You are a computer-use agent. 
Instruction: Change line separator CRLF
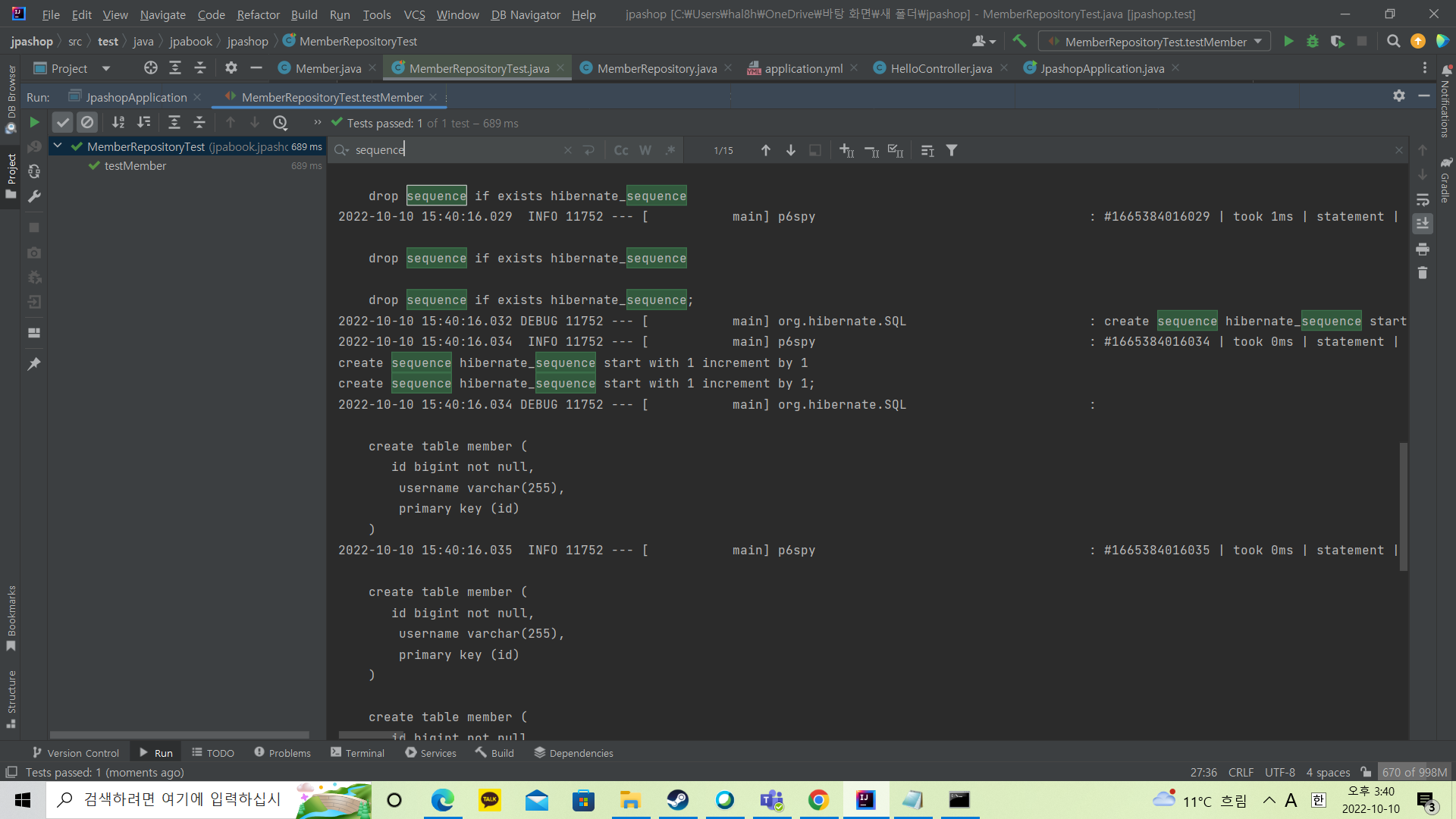pos(1241,772)
